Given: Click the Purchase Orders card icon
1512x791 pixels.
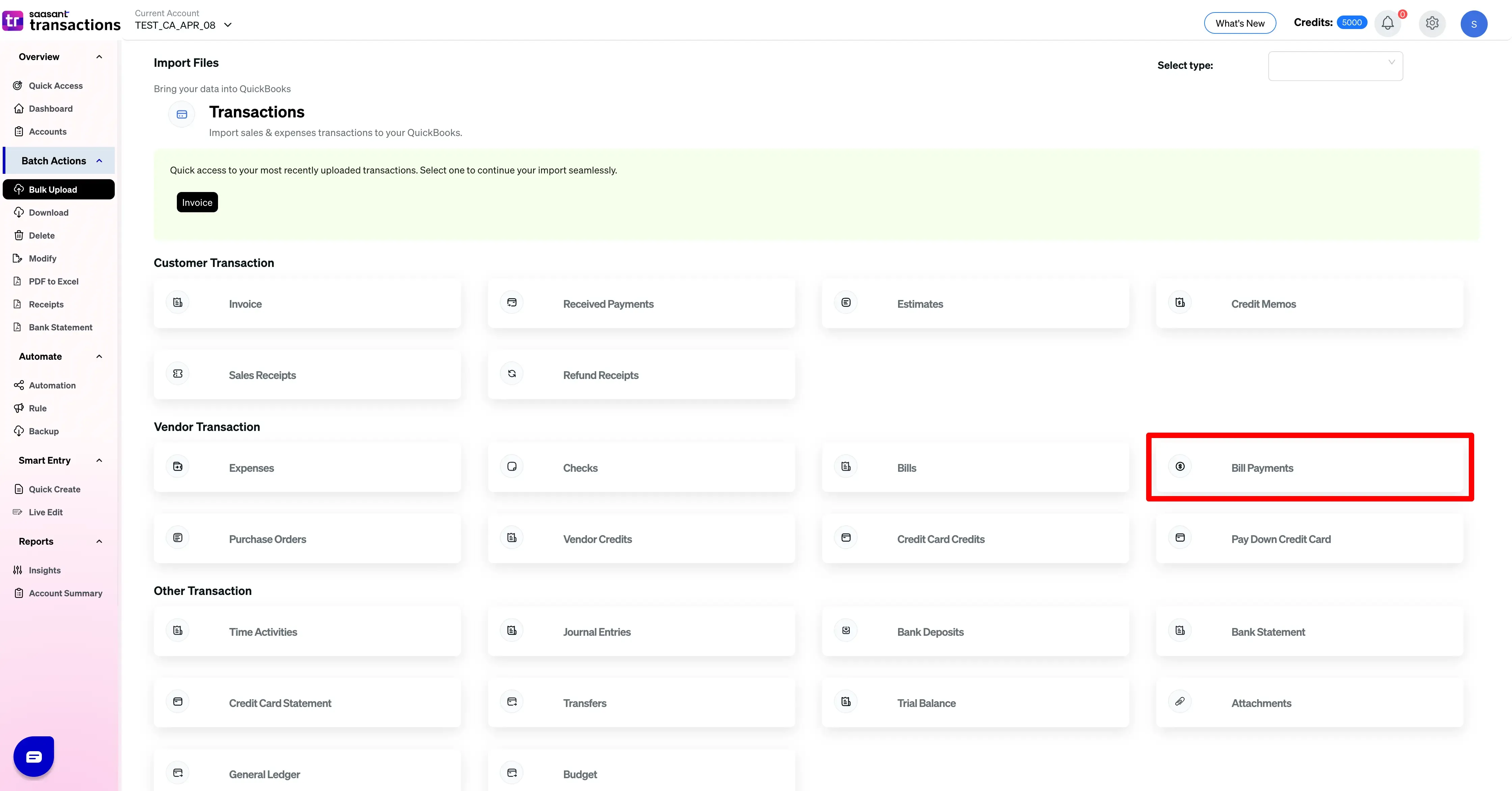Looking at the screenshot, I should (178, 538).
